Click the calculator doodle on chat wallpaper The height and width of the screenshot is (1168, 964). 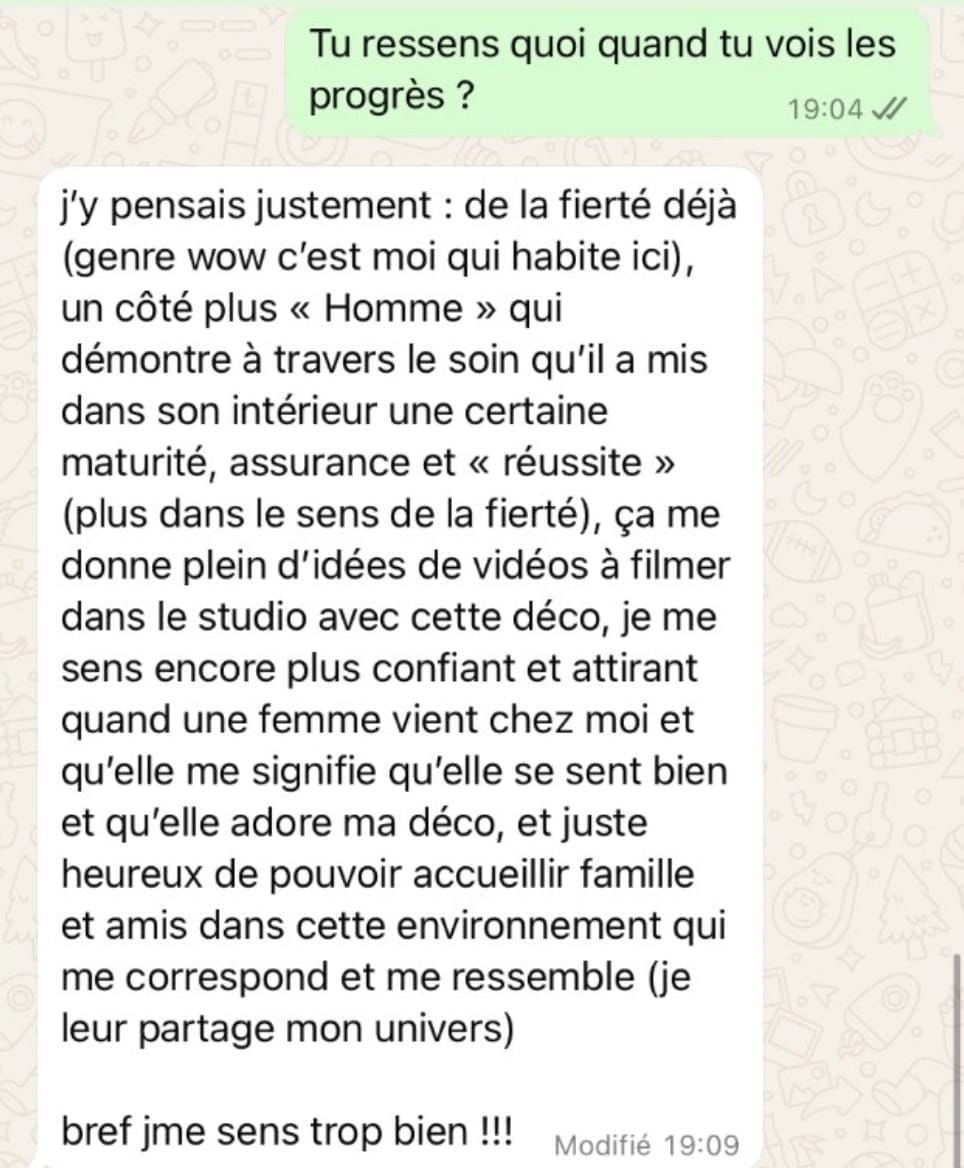point(897,301)
